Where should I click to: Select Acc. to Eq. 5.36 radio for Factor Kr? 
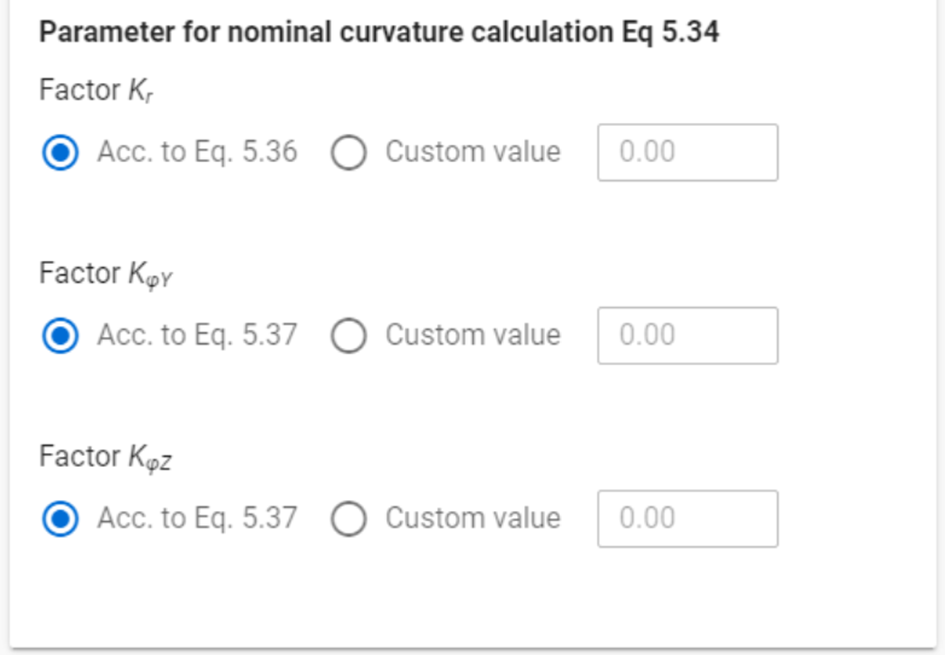(x=60, y=152)
